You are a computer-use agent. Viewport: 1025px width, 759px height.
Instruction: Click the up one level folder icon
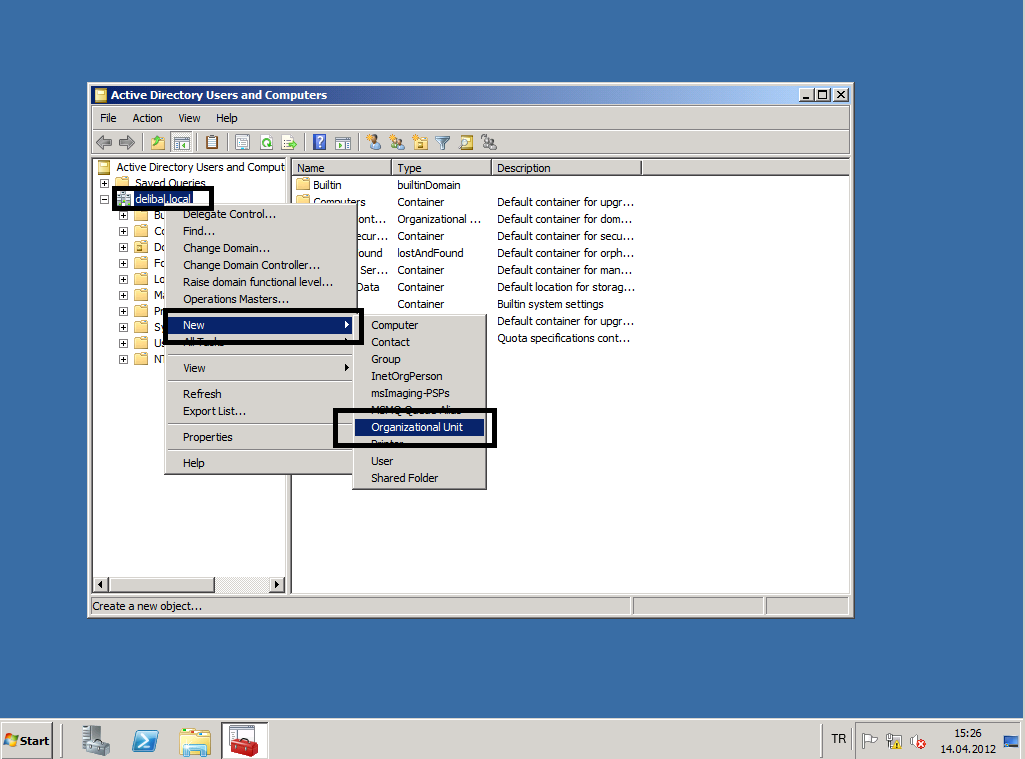(158, 143)
